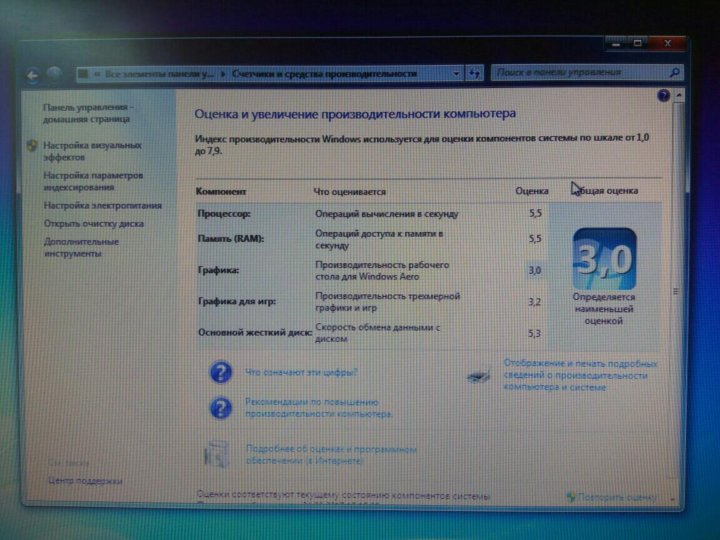Select the 'Графика:' row label
This screenshot has height=540, width=720.
coord(218,270)
